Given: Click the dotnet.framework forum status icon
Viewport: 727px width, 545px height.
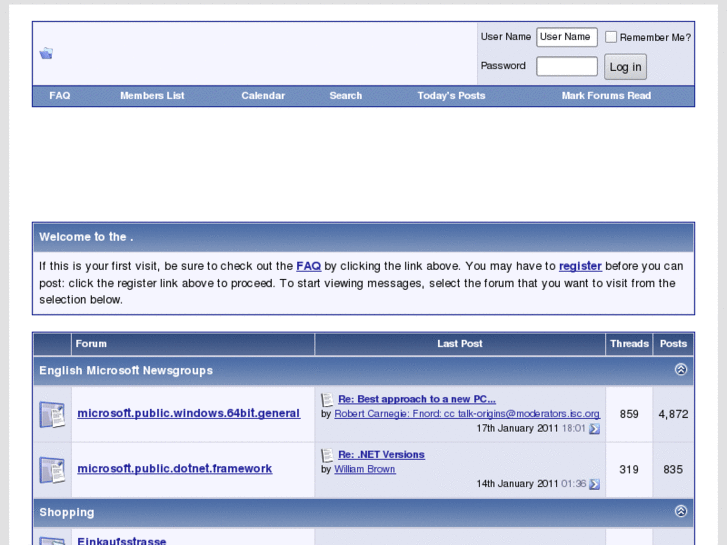Looking at the screenshot, I should tap(52, 470).
